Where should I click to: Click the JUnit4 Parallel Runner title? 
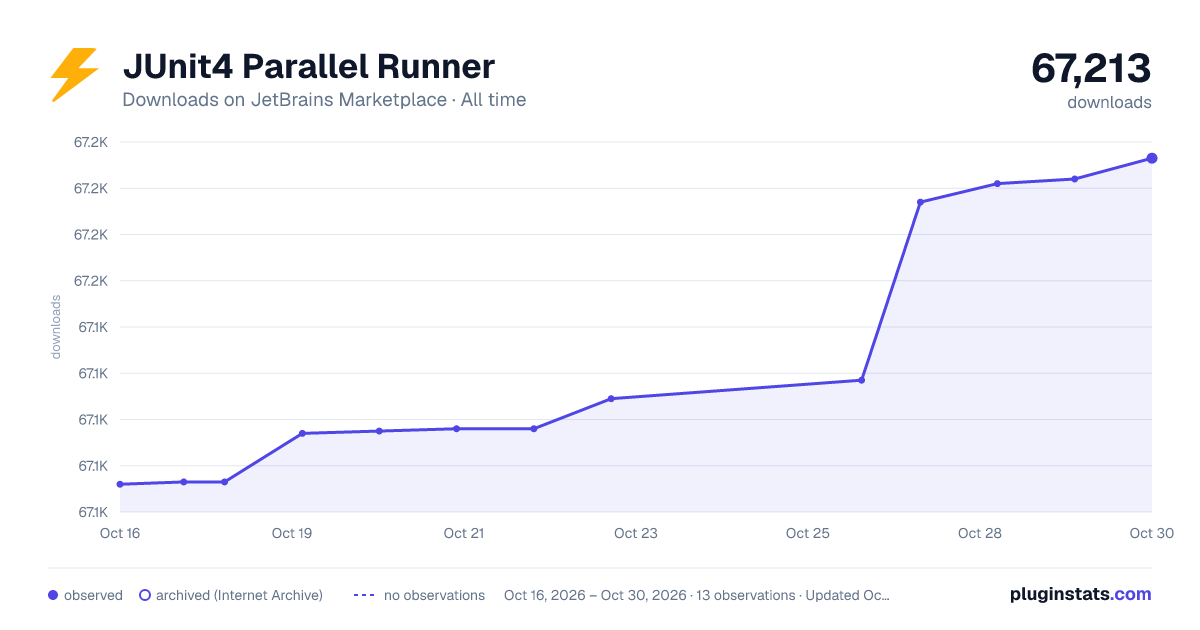point(308,67)
